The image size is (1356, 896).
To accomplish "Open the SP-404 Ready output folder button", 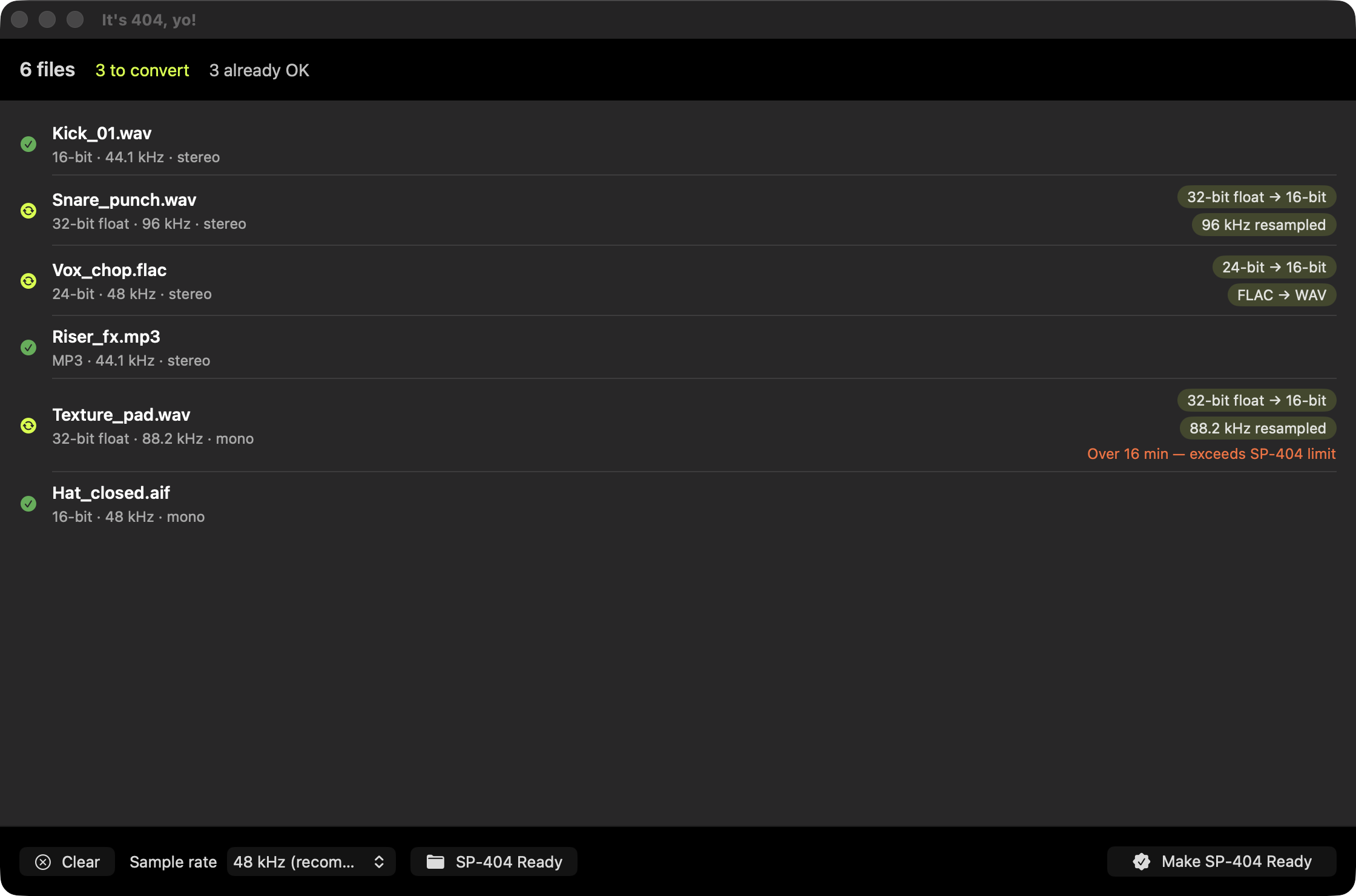I will pyautogui.click(x=494, y=861).
